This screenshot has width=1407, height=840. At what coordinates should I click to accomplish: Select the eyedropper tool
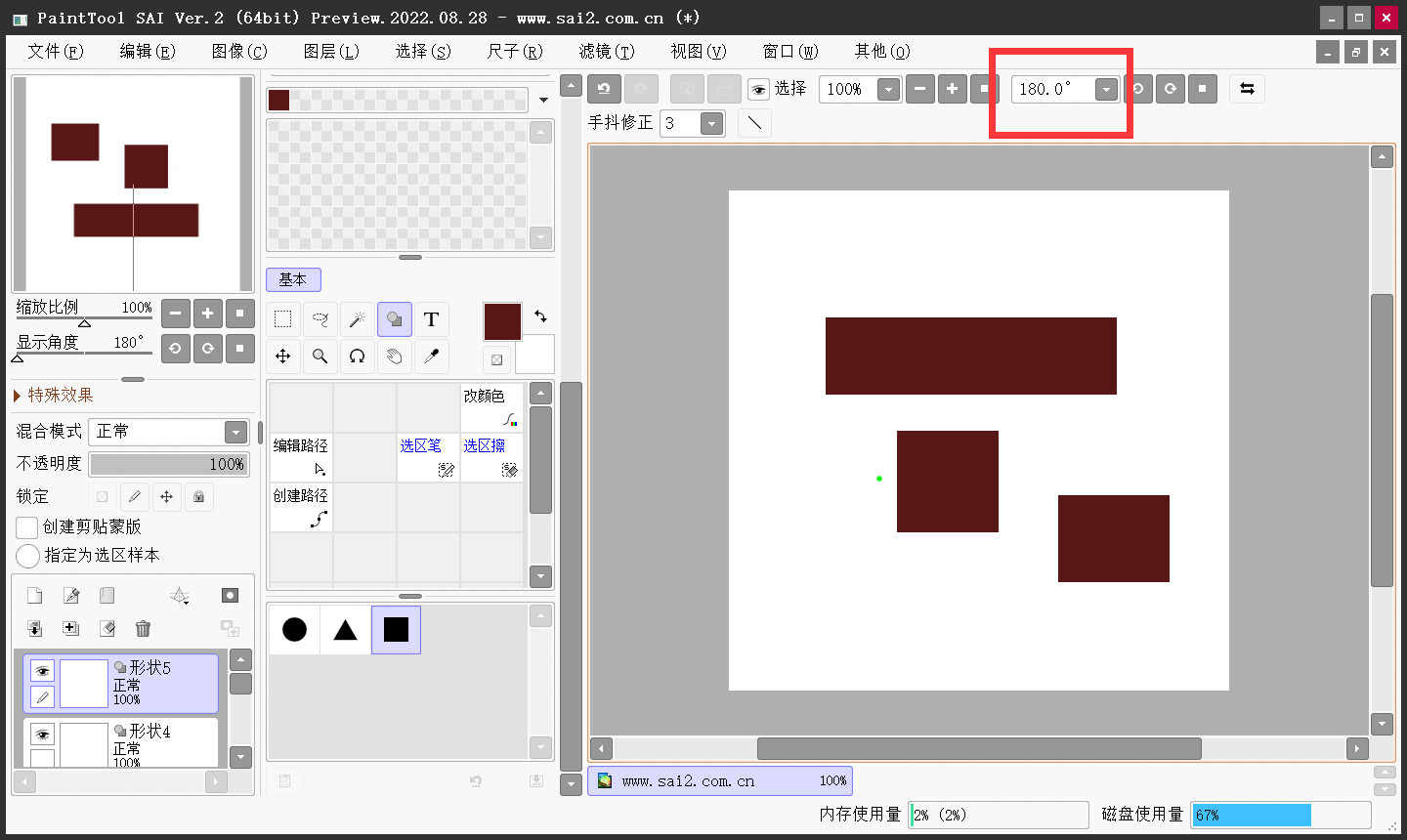(x=431, y=357)
